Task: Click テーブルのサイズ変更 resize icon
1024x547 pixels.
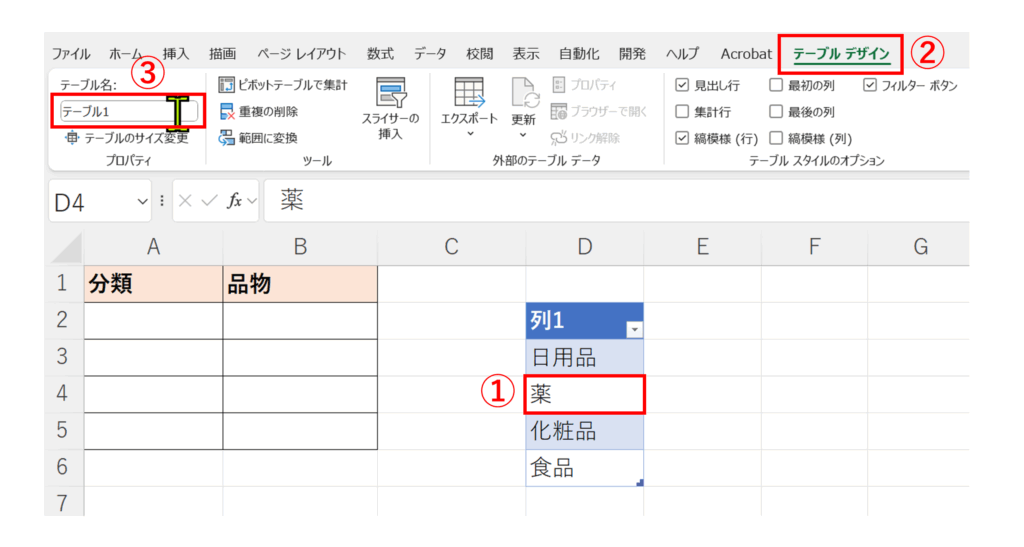Action: click(x=71, y=138)
